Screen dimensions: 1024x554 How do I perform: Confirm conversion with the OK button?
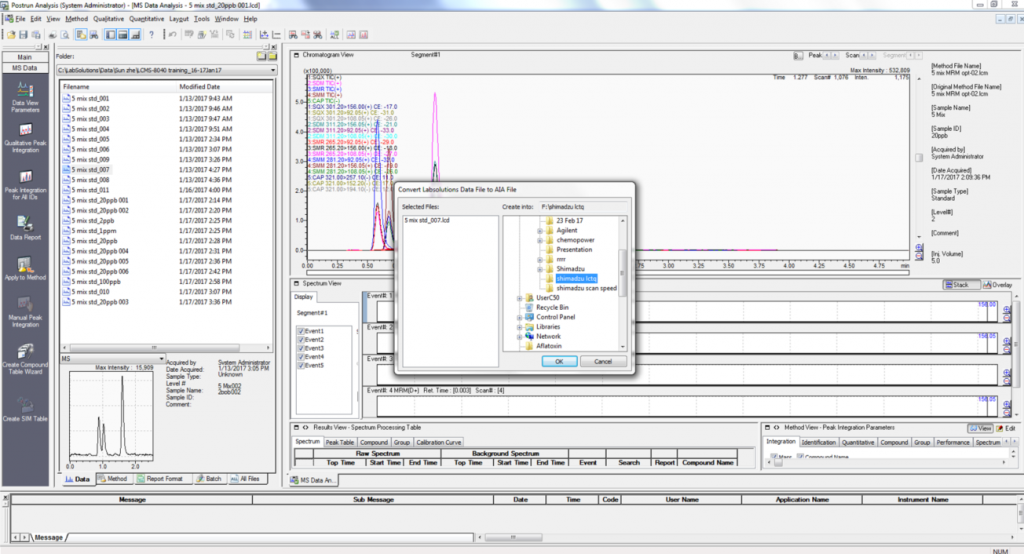(x=558, y=361)
